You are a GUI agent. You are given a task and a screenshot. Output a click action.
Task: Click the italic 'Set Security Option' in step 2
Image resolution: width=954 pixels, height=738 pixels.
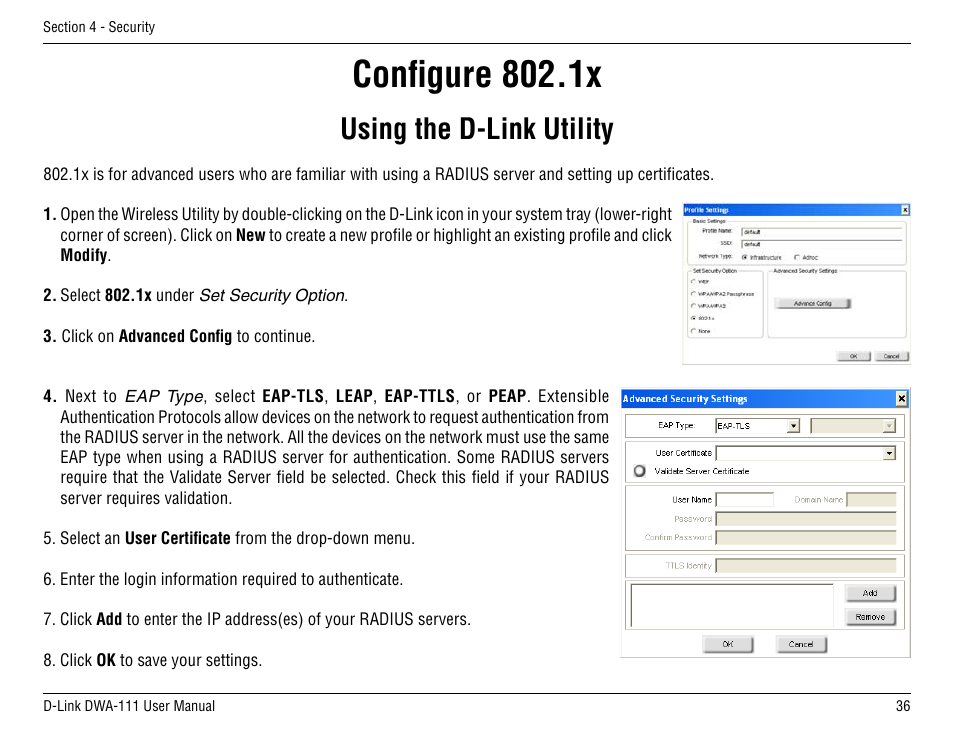272,296
